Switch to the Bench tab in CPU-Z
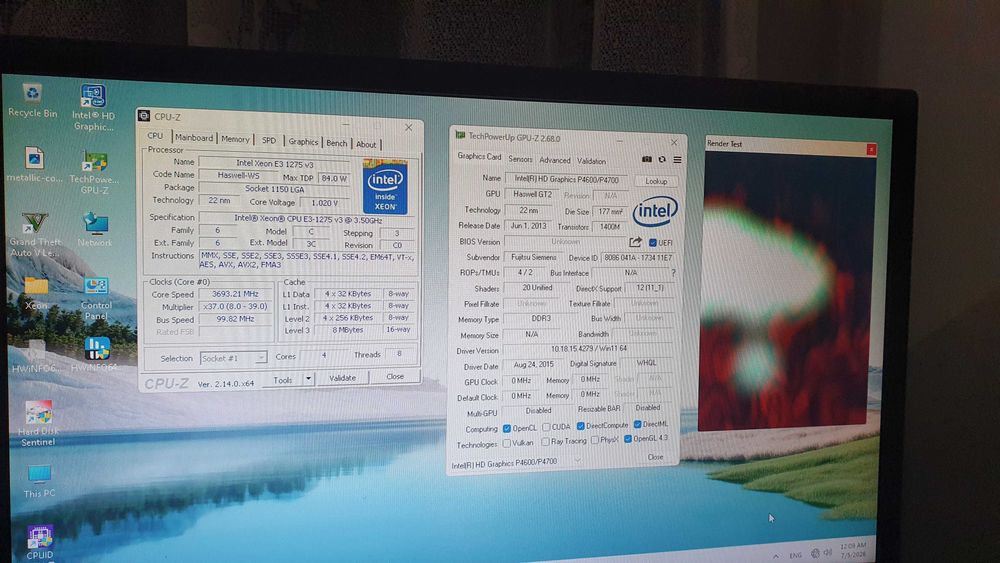 (337, 143)
